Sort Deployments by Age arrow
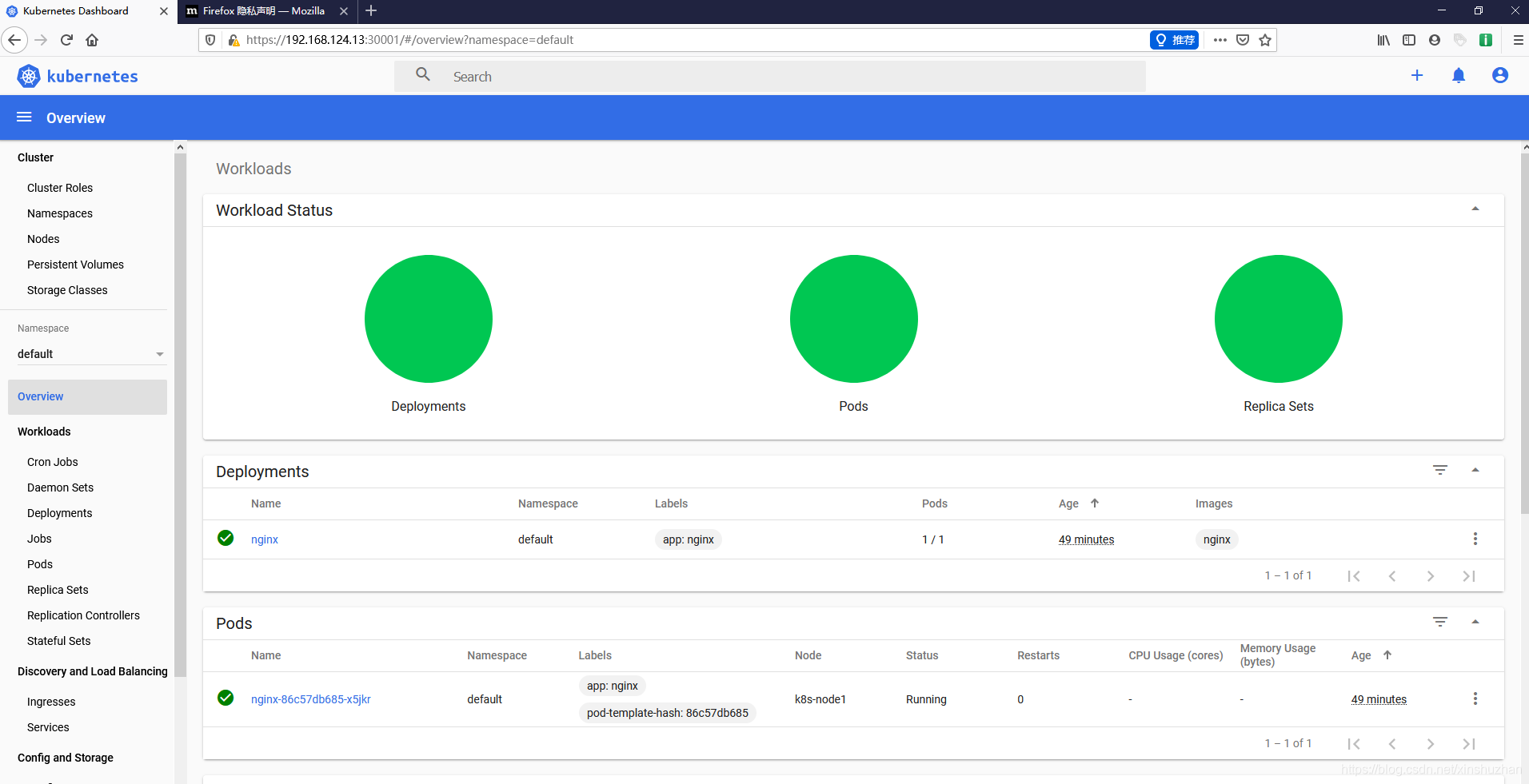 coord(1095,503)
